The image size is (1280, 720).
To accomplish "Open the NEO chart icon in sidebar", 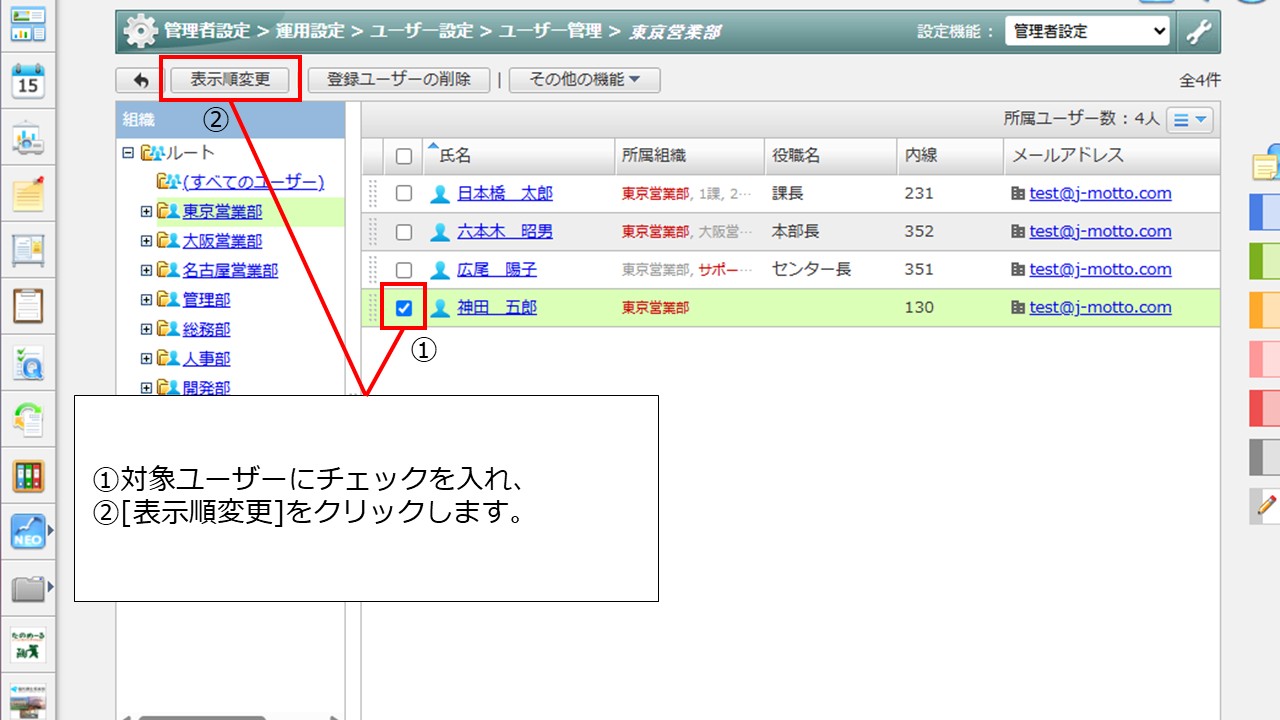I will pos(28,532).
